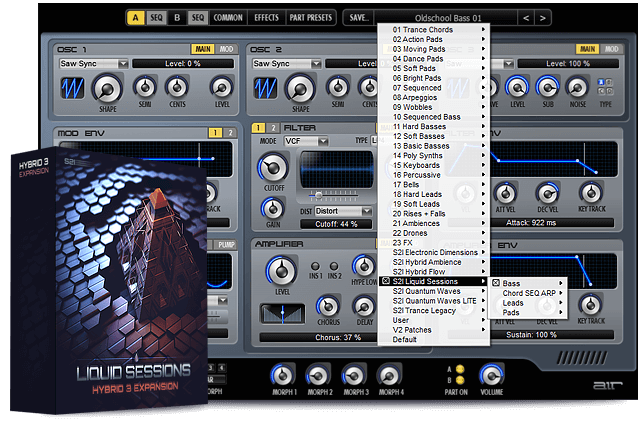Click the amplifier DELAY knob
This screenshot has width=644, height=426.
click(x=364, y=306)
